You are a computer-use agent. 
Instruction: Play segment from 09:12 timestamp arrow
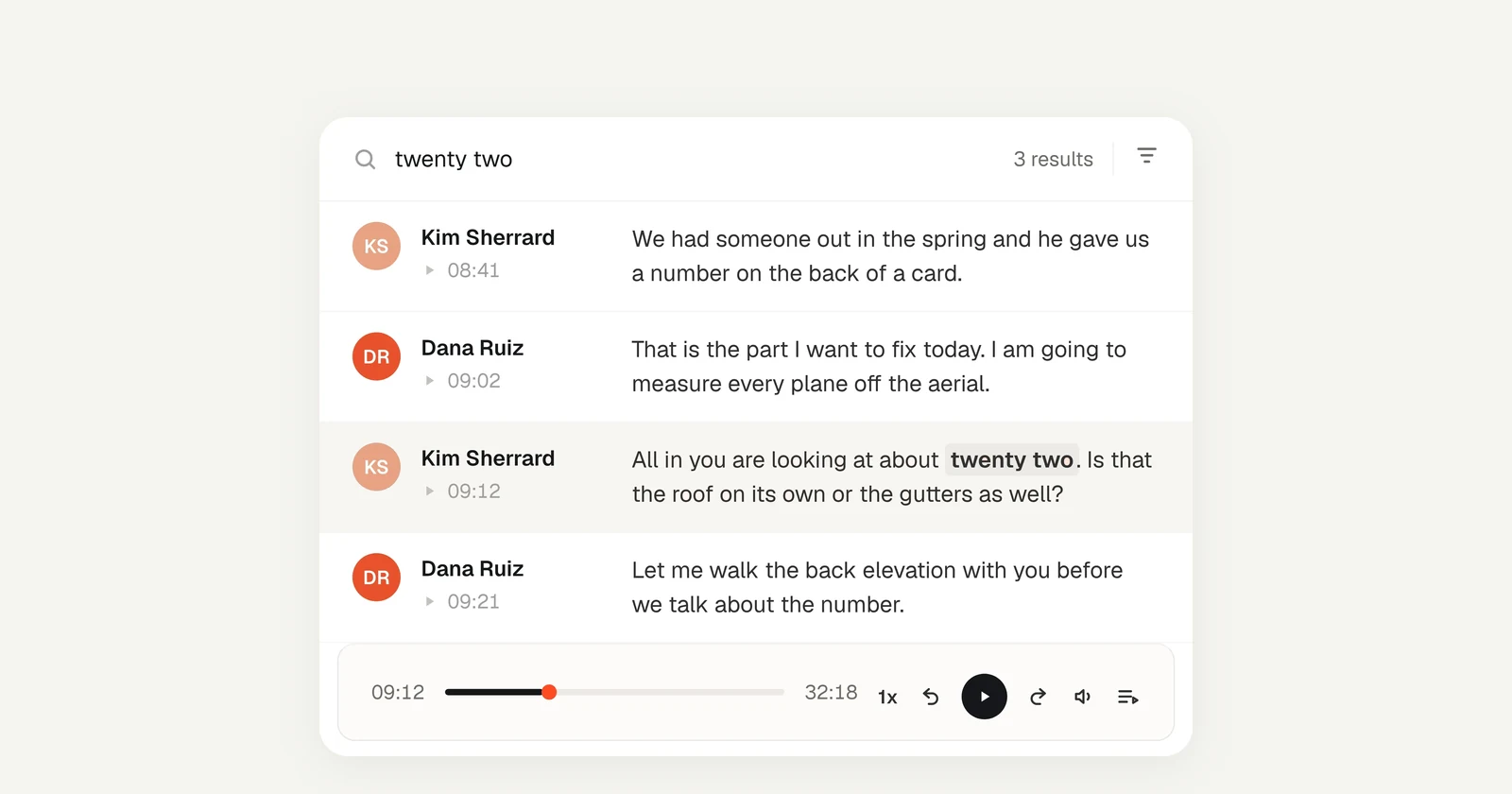430,492
